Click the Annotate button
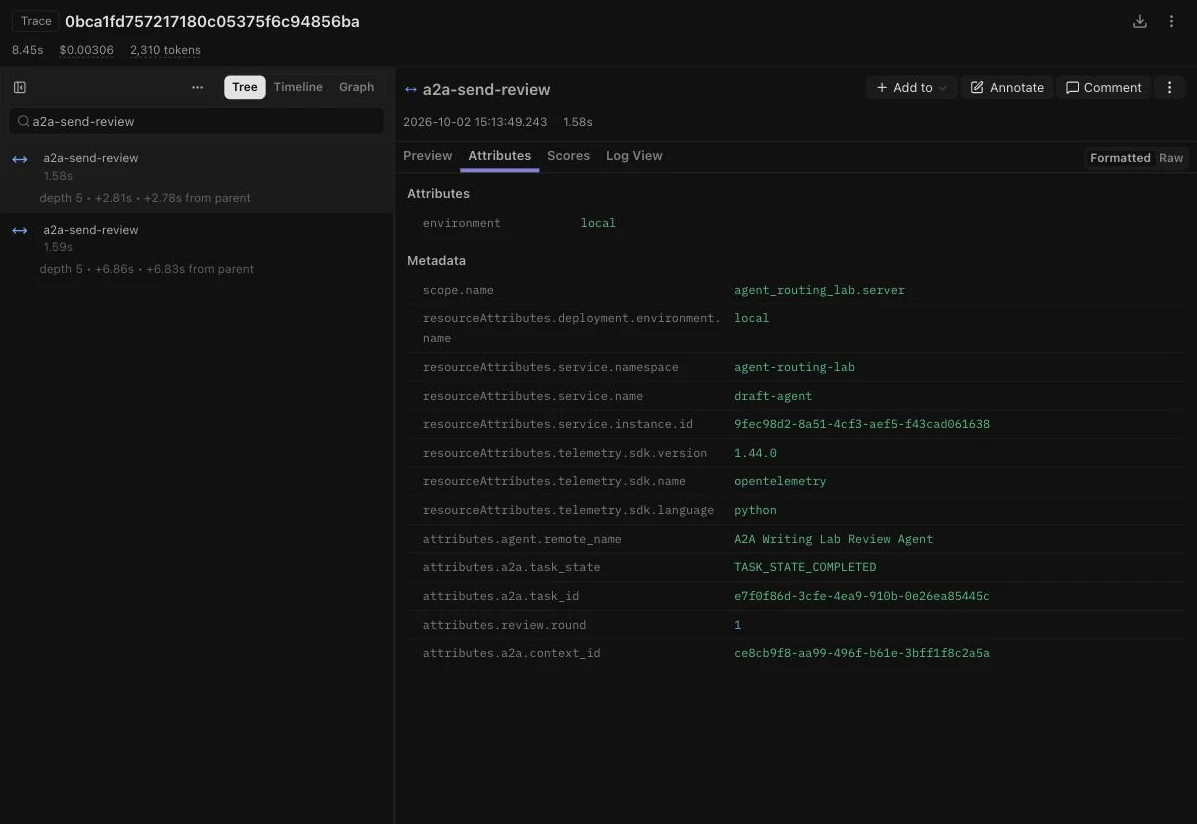This screenshot has height=824, width=1197. point(1007,87)
